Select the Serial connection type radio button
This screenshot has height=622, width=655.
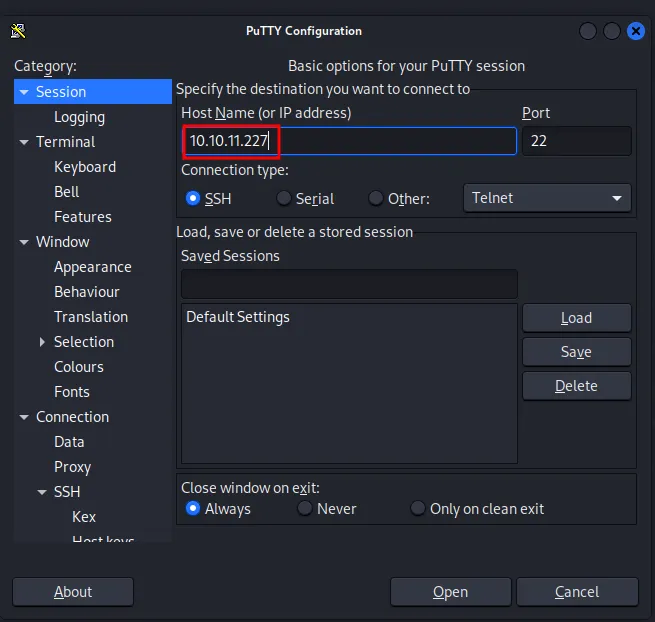(284, 198)
